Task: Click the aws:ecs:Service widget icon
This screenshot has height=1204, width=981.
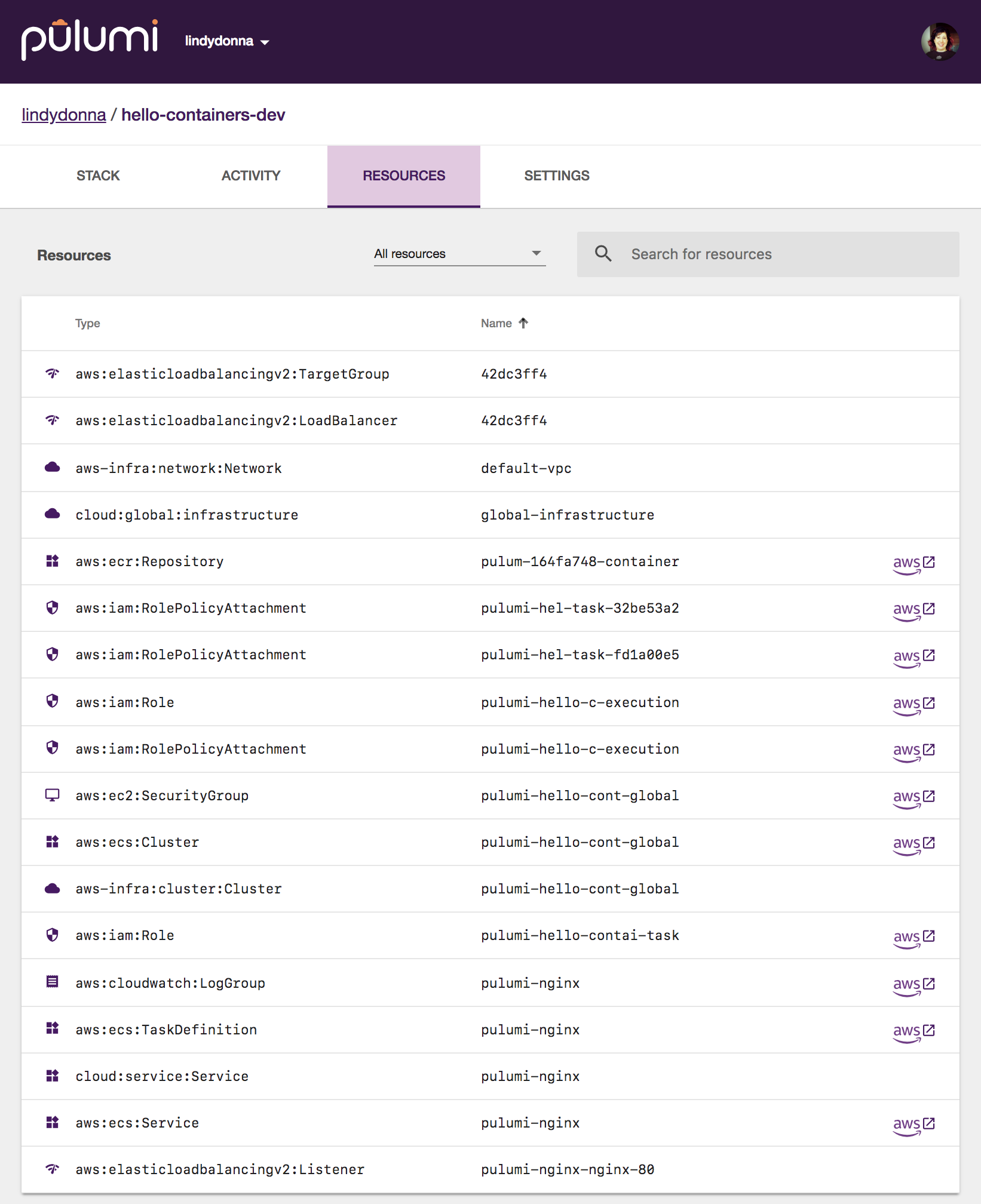Action: coord(53,1123)
